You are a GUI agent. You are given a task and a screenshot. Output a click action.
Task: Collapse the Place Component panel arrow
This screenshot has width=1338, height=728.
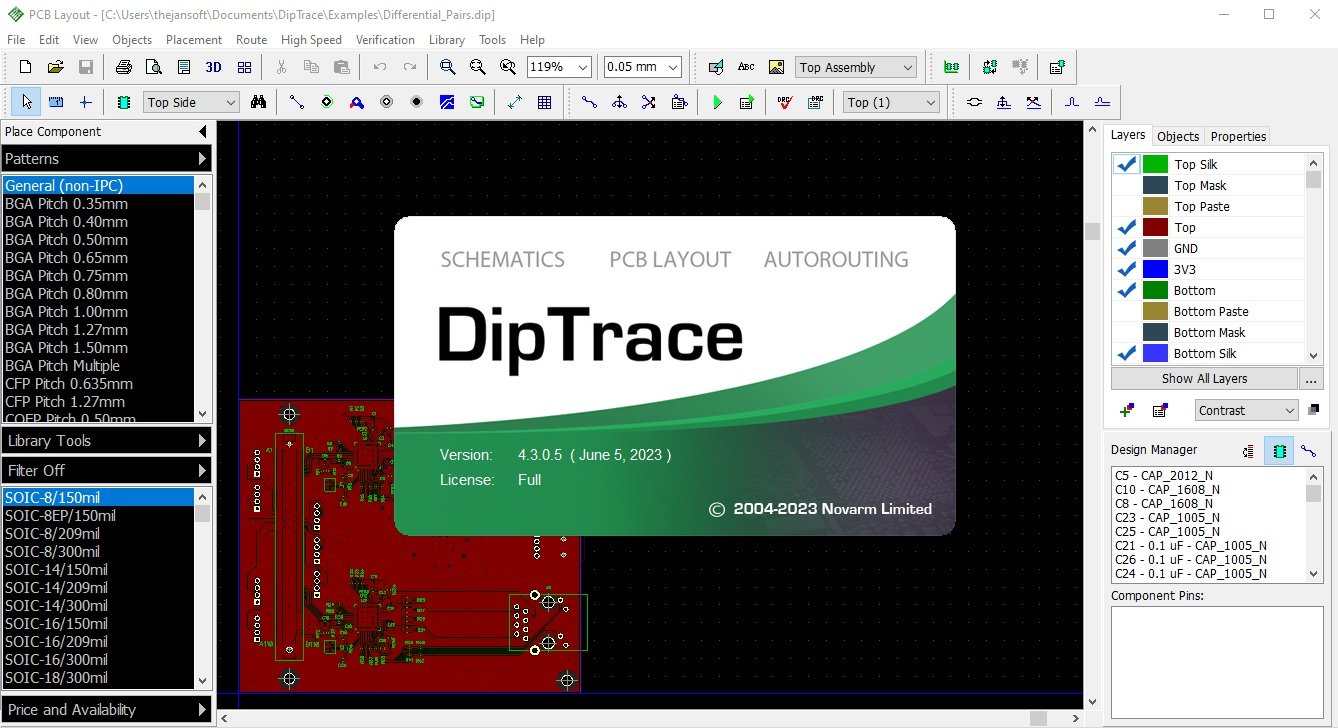coord(202,131)
